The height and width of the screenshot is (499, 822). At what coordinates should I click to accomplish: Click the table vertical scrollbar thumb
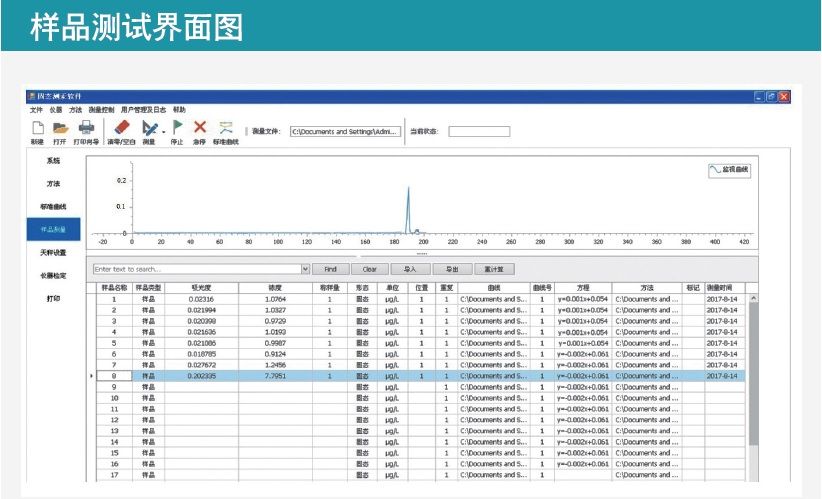point(753,374)
